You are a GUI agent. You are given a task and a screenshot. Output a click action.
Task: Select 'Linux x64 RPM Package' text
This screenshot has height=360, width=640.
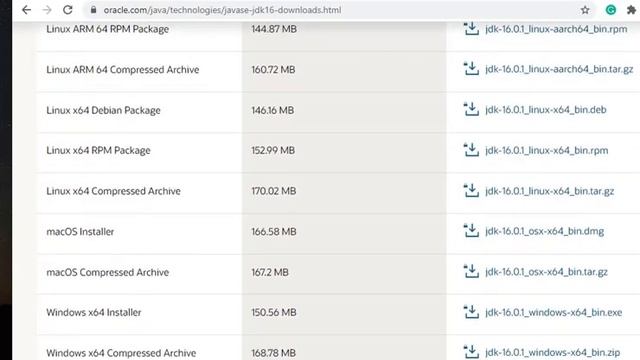98,150
